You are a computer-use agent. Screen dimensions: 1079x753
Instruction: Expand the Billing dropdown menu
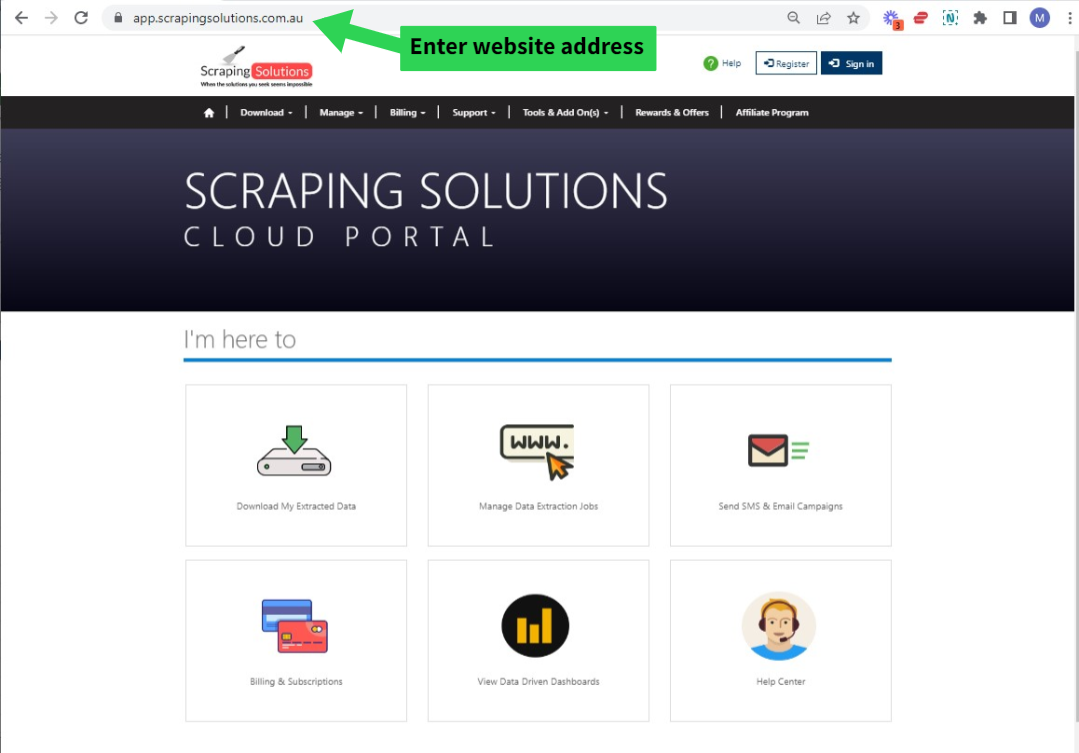click(407, 113)
